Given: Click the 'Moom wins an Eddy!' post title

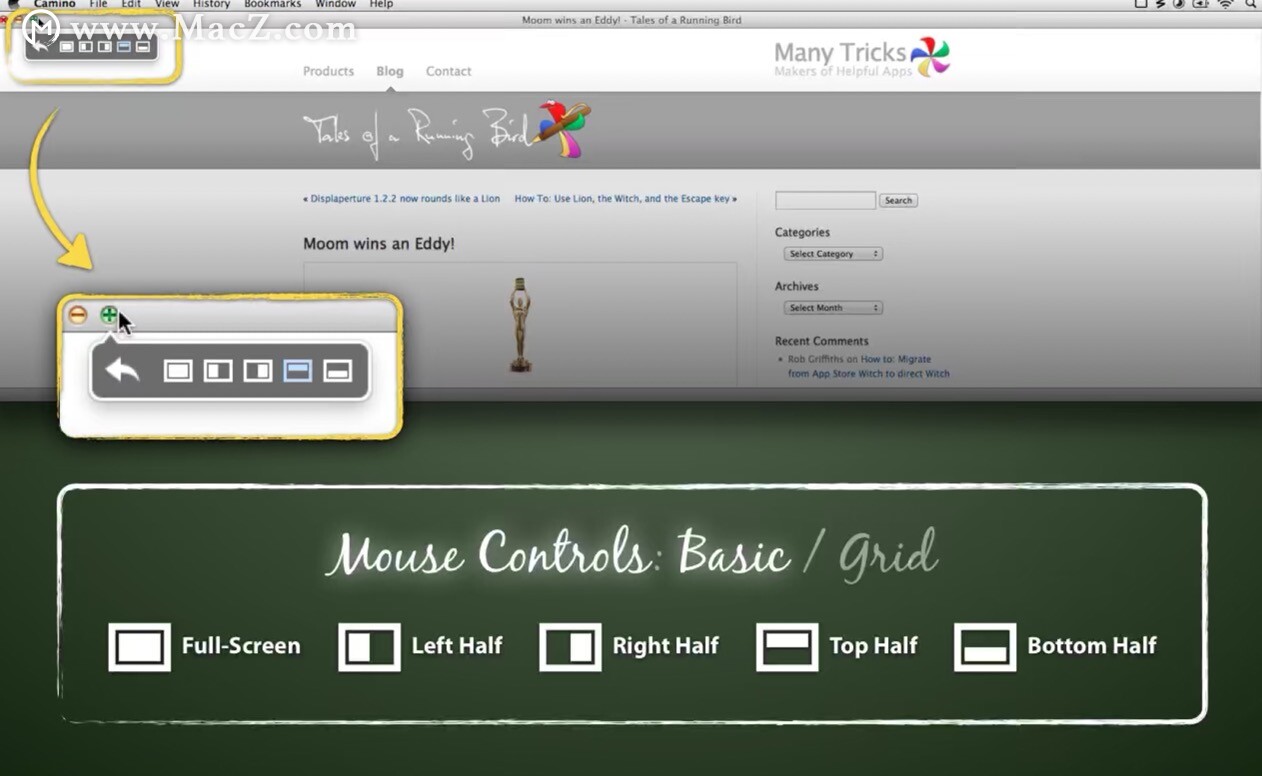Looking at the screenshot, I should click(379, 243).
